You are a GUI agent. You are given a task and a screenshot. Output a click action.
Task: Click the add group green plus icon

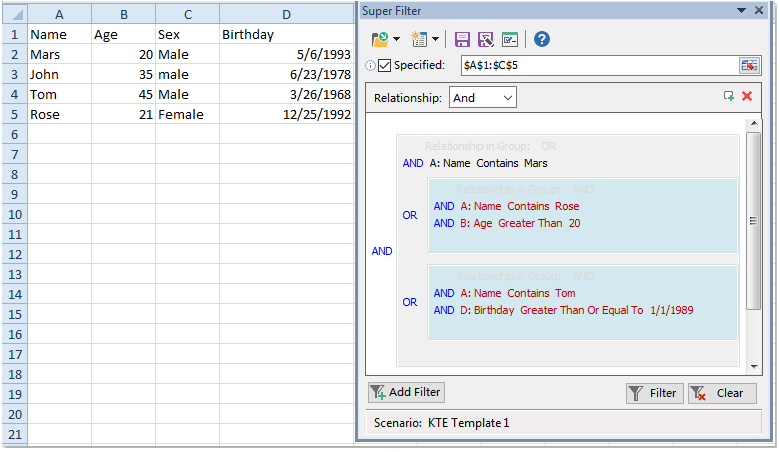[729, 96]
